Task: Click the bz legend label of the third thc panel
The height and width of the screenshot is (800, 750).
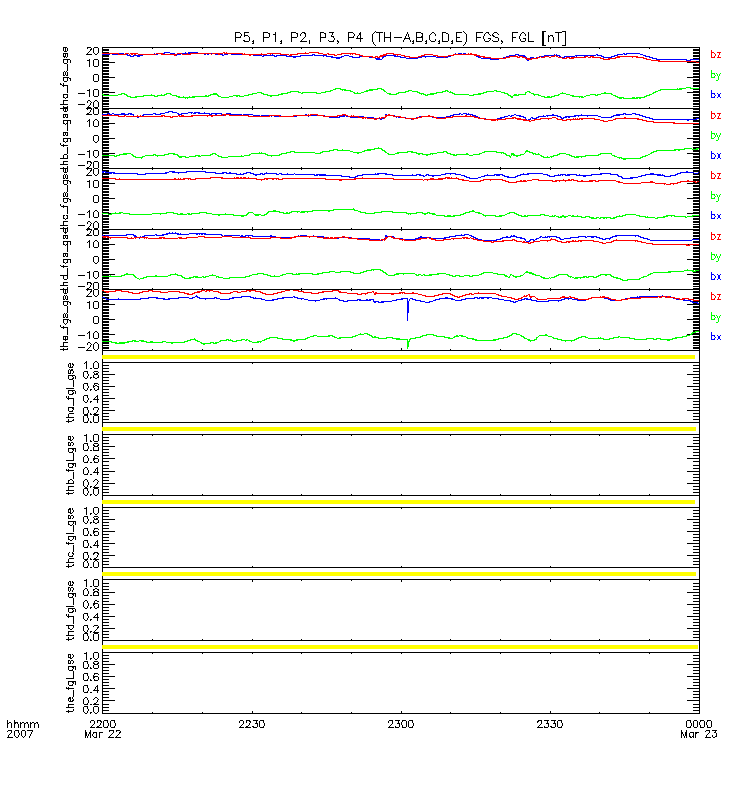Action: pyautogui.click(x=715, y=176)
